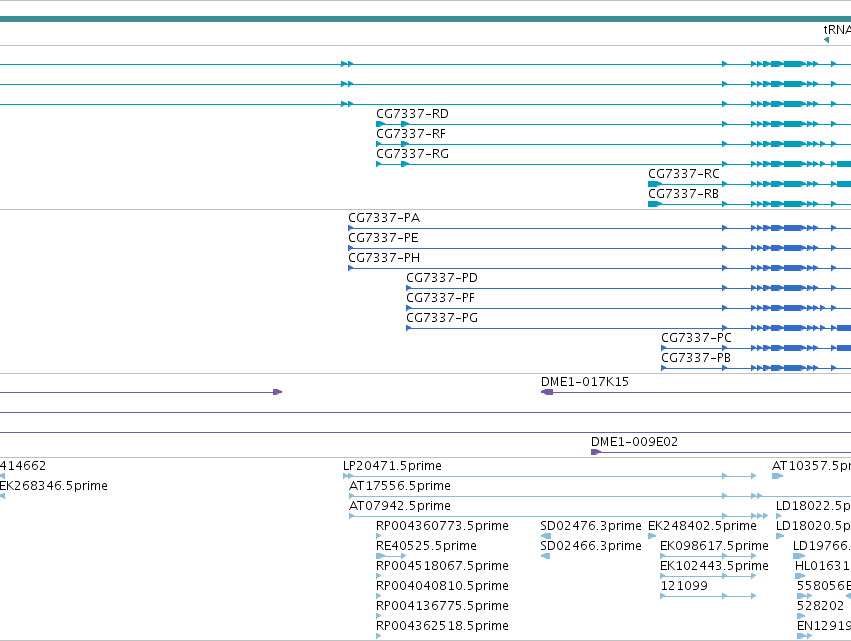The height and width of the screenshot is (641, 851).
Task: Click the LD18020.5prime EST label
Action: [813, 526]
